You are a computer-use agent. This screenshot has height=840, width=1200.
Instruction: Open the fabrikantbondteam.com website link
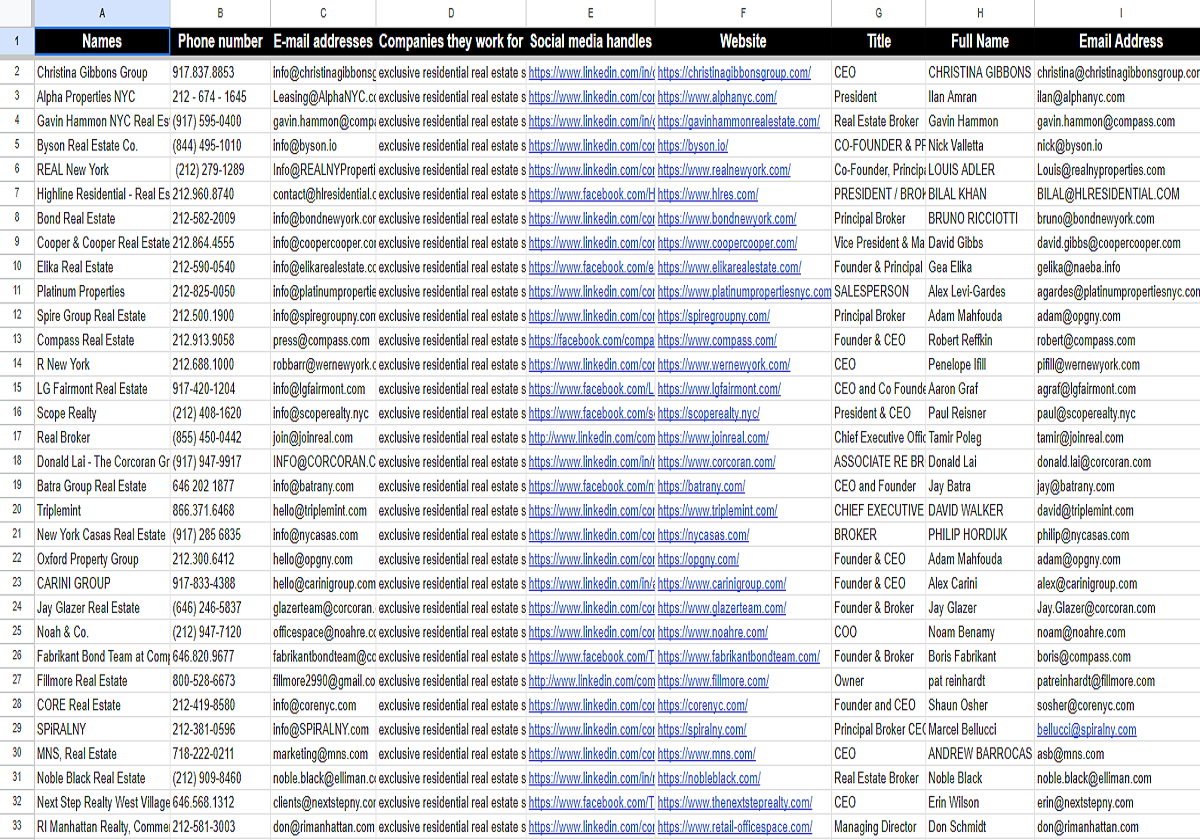(738, 657)
